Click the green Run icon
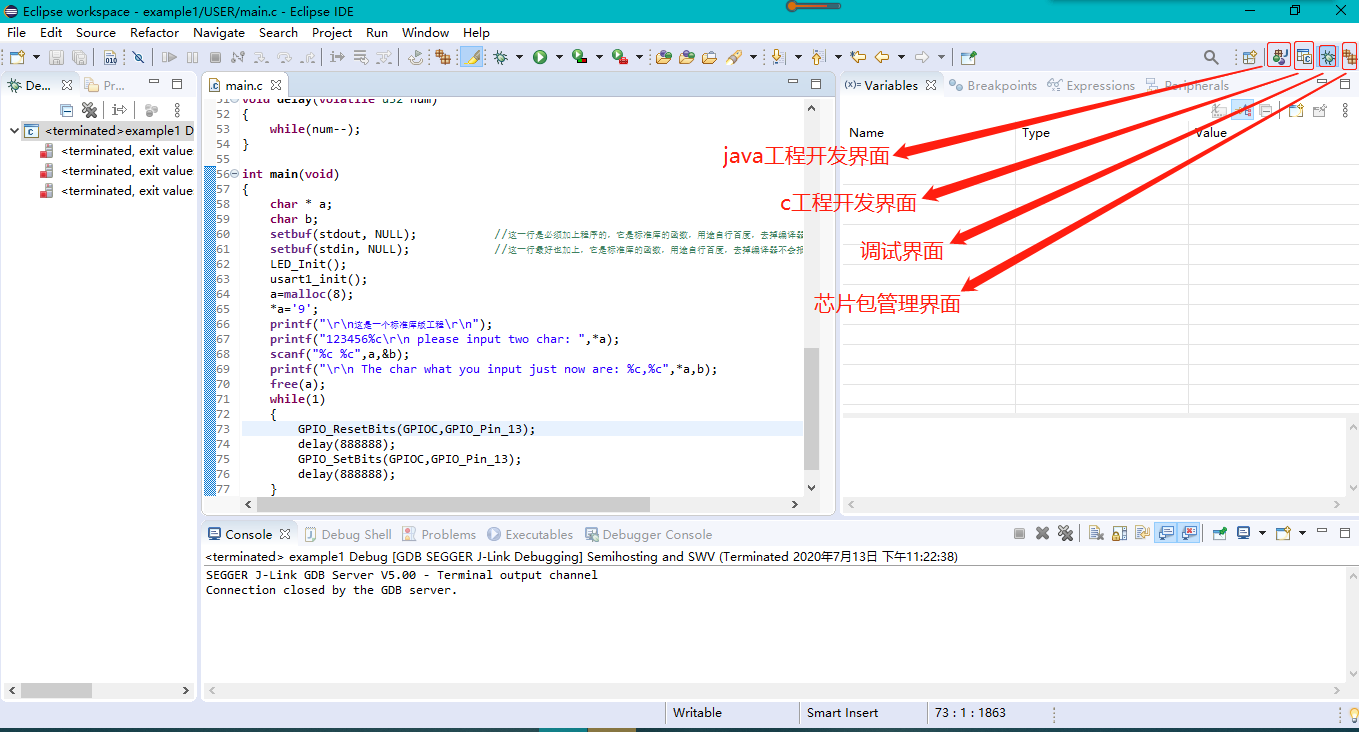Image resolution: width=1359 pixels, height=732 pixels. coord(540,57)
